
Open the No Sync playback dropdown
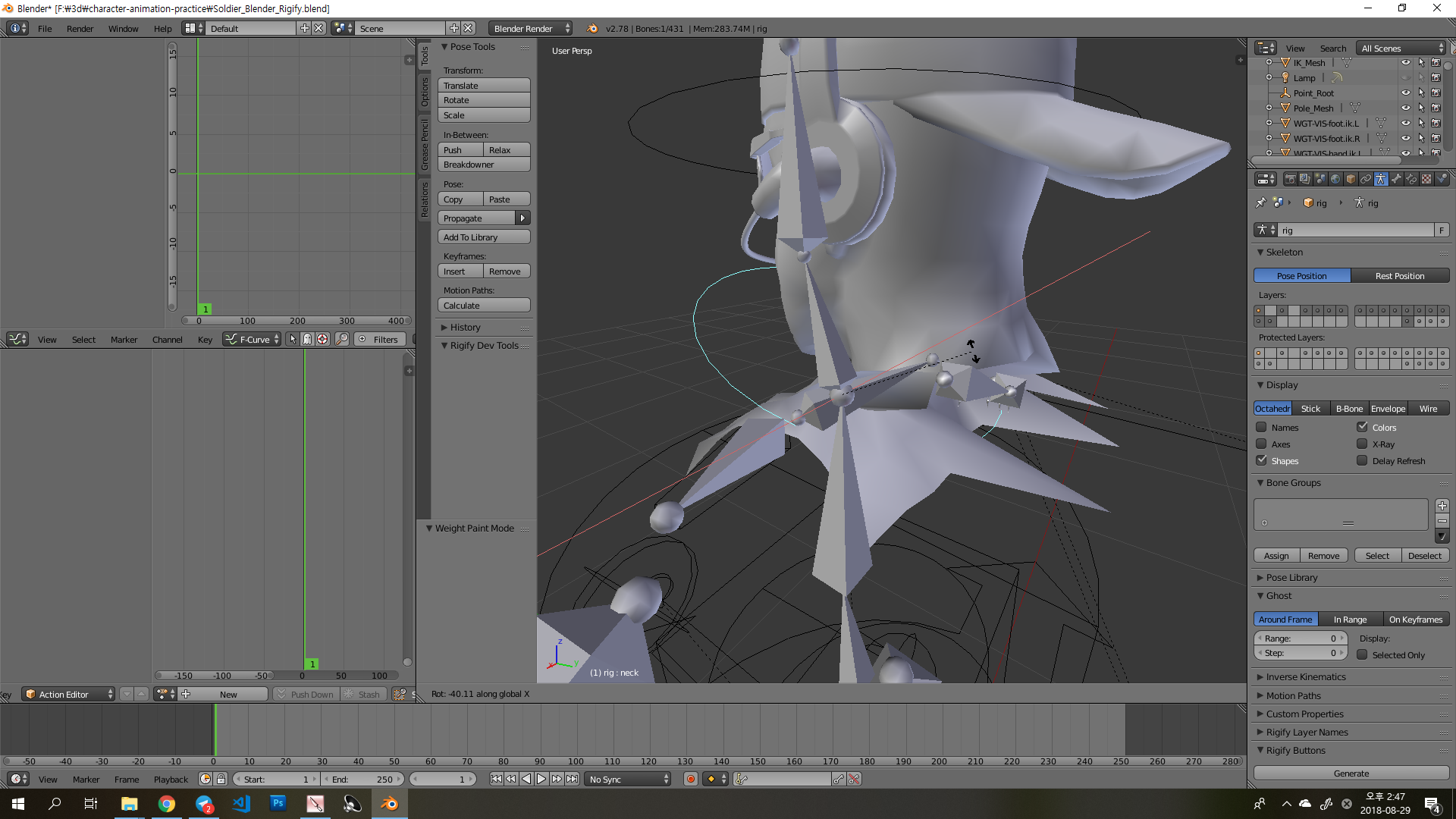pyautogui.click(x=628, y=779)
